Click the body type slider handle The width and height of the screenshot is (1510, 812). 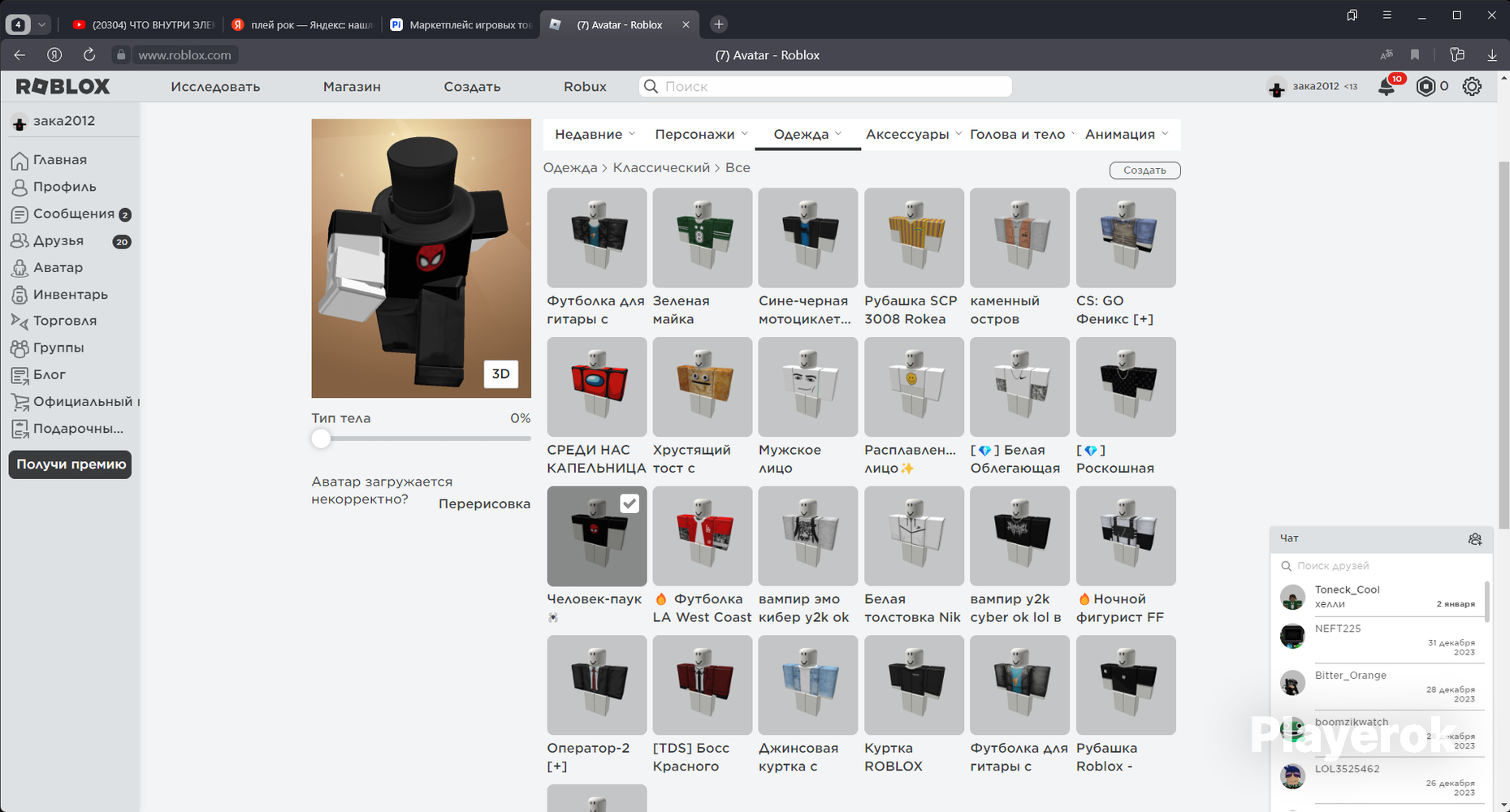pyautogui.click(x=322, y=438)
